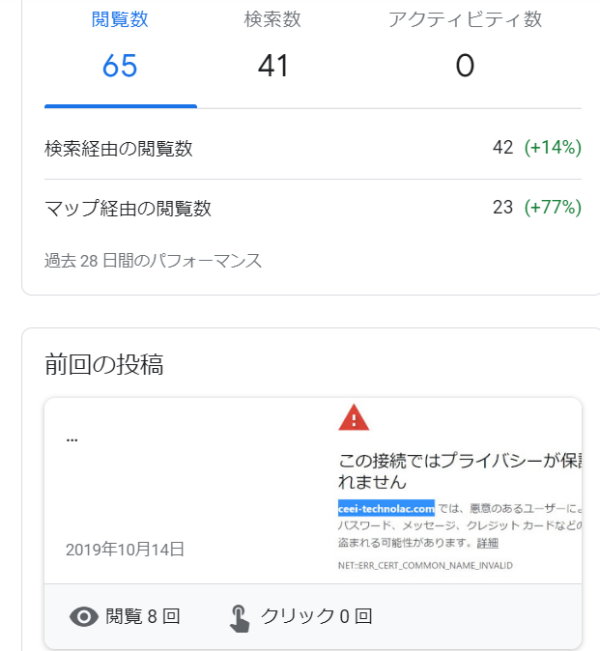Click the highlighted ceei-technolac.com text
This screenshot has height=651, width=600.
(x=386, y=507)
